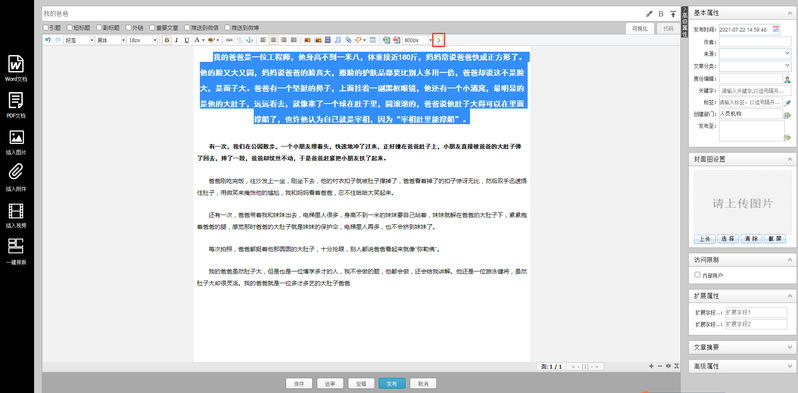798x393 pixels.
Task: Click the 上传 cover image button
Action: pyautogui.click(x=704, y=239)
